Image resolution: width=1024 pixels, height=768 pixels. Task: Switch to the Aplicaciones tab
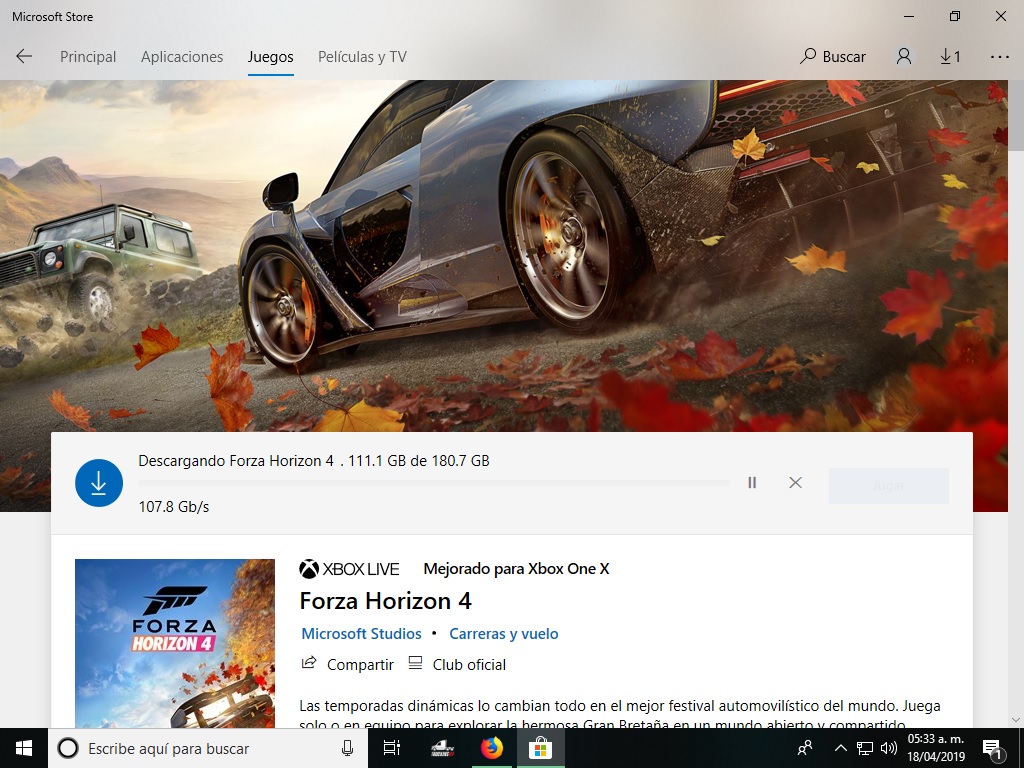pos(182,57)
